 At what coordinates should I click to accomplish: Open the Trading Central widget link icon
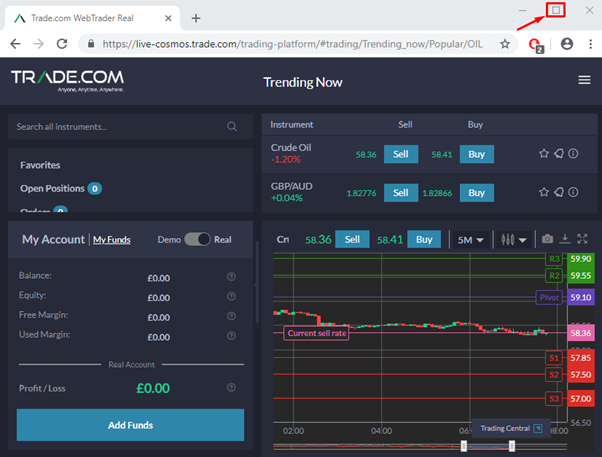tap(538, 428)
